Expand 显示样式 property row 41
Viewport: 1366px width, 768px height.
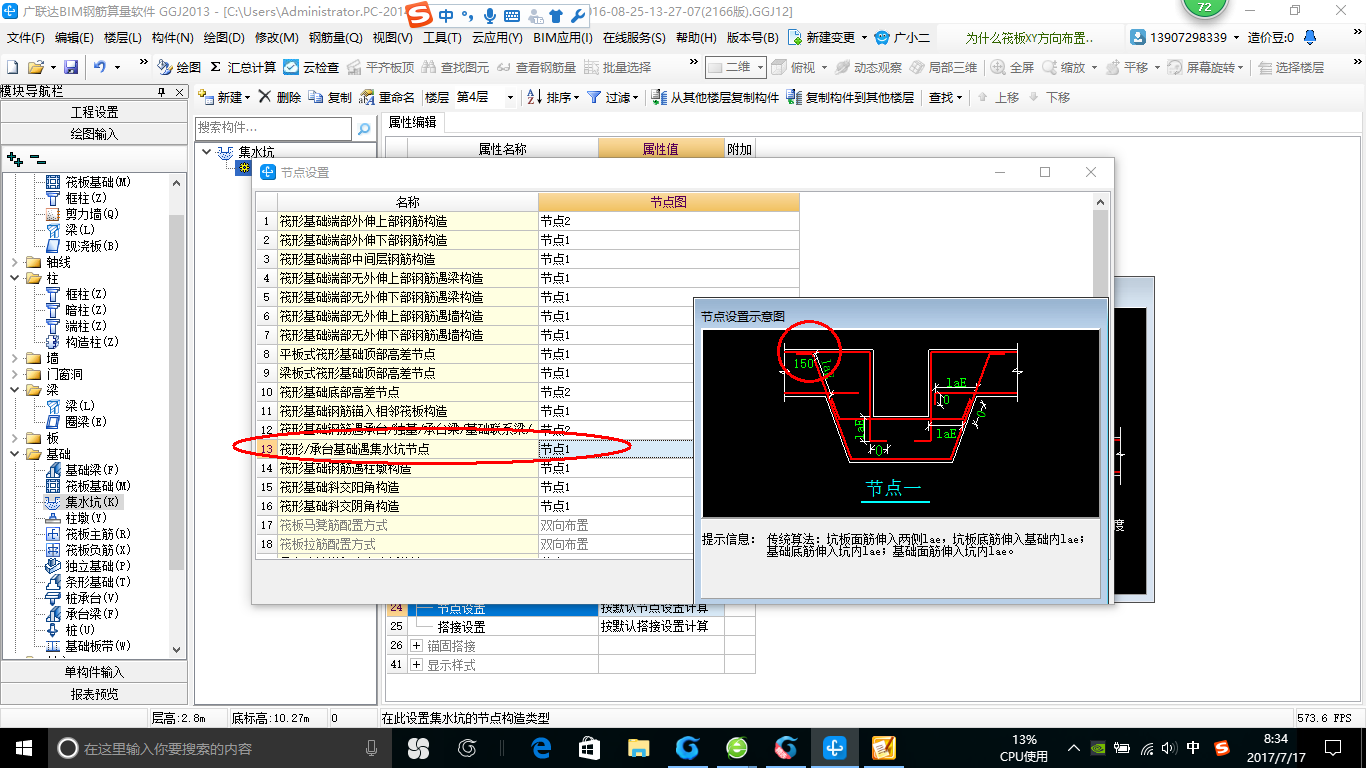pos(417,665)
